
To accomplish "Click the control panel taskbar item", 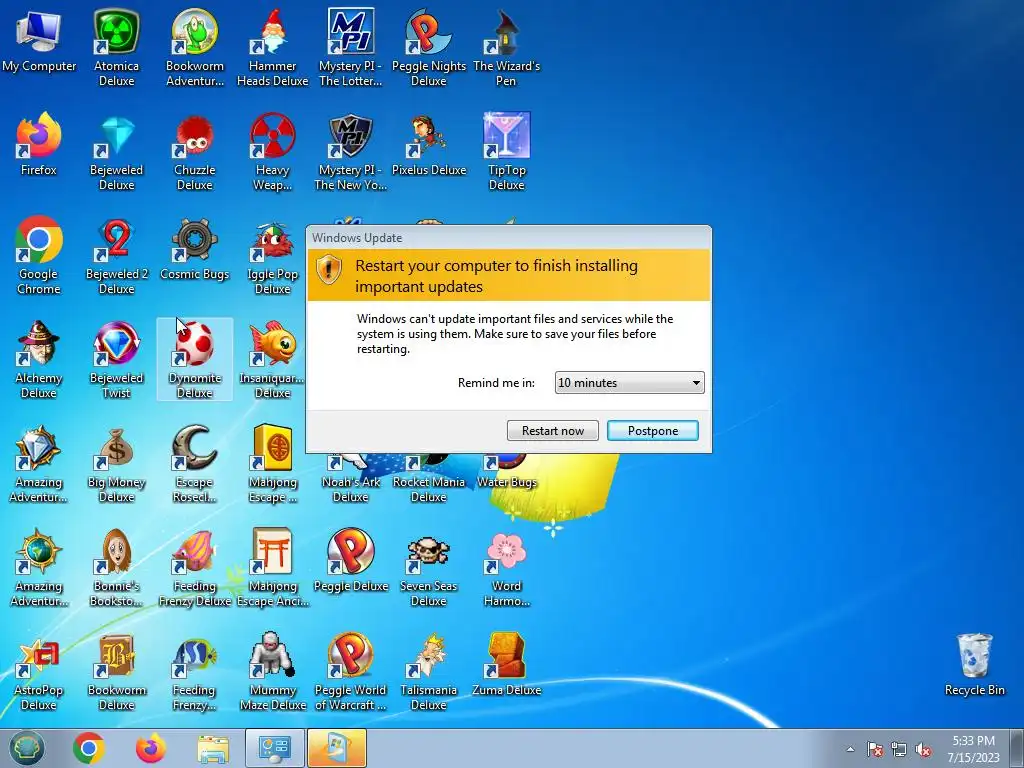I will coord(275,748).
